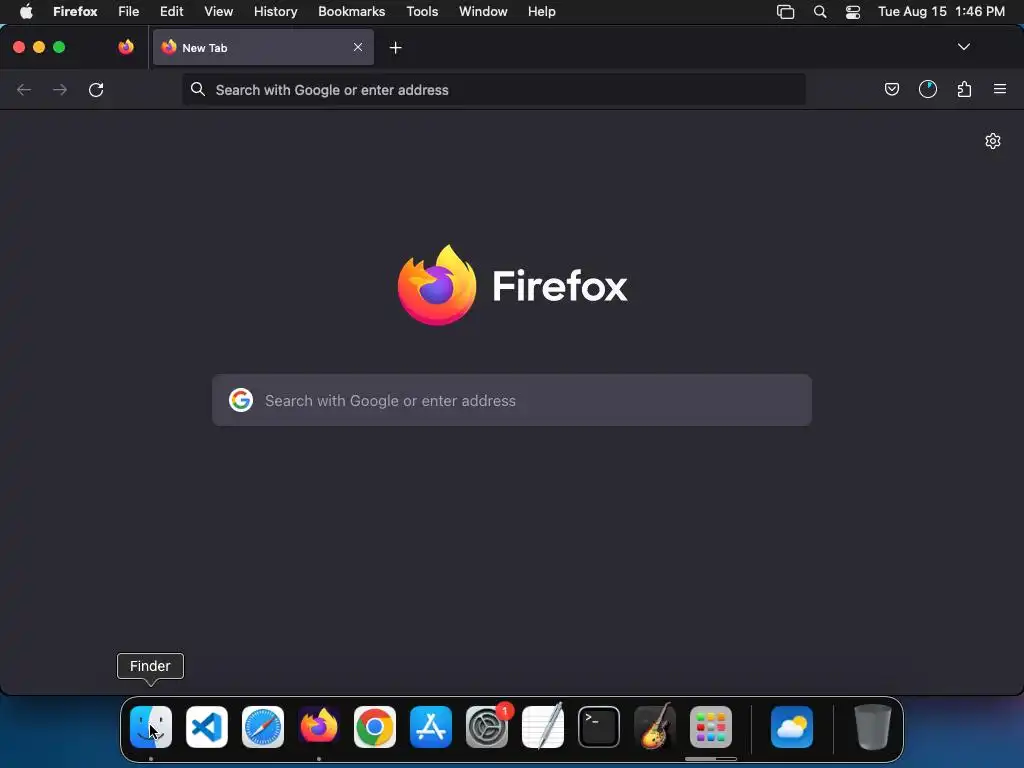
Task: Launch Terminal from the Dock
Action: tap(599, 727)
